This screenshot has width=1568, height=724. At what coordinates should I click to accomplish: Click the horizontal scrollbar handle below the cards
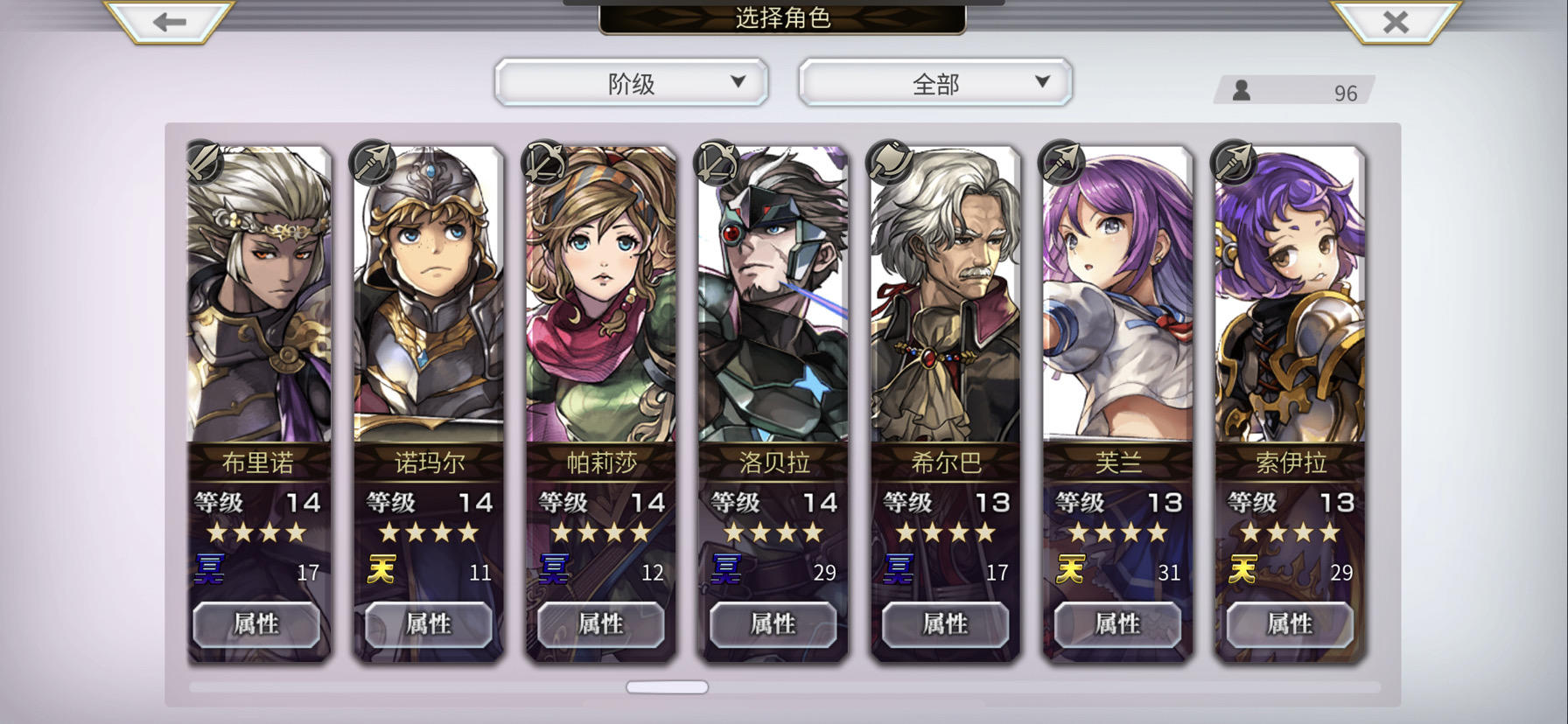[x=667, y=687]
